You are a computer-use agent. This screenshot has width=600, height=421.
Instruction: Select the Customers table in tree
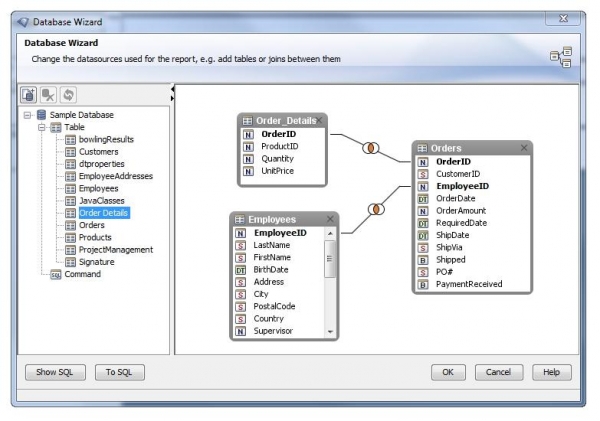(x=98, y=151)
